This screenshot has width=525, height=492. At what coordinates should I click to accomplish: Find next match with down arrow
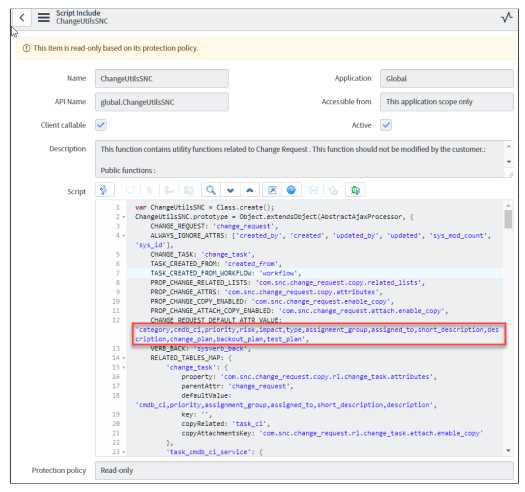[x=230, y=191]
